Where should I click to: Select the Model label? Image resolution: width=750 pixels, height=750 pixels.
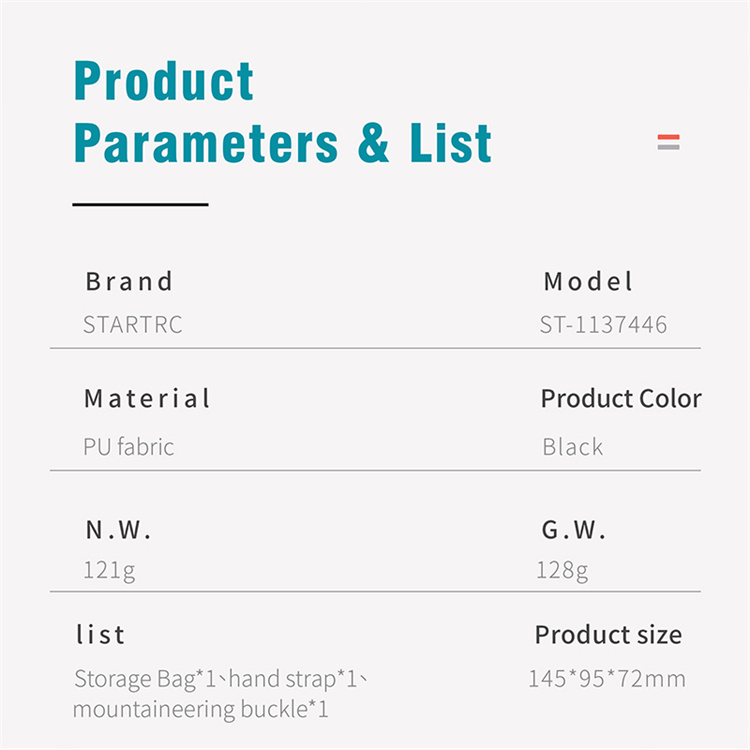click(x=588, y=282)
